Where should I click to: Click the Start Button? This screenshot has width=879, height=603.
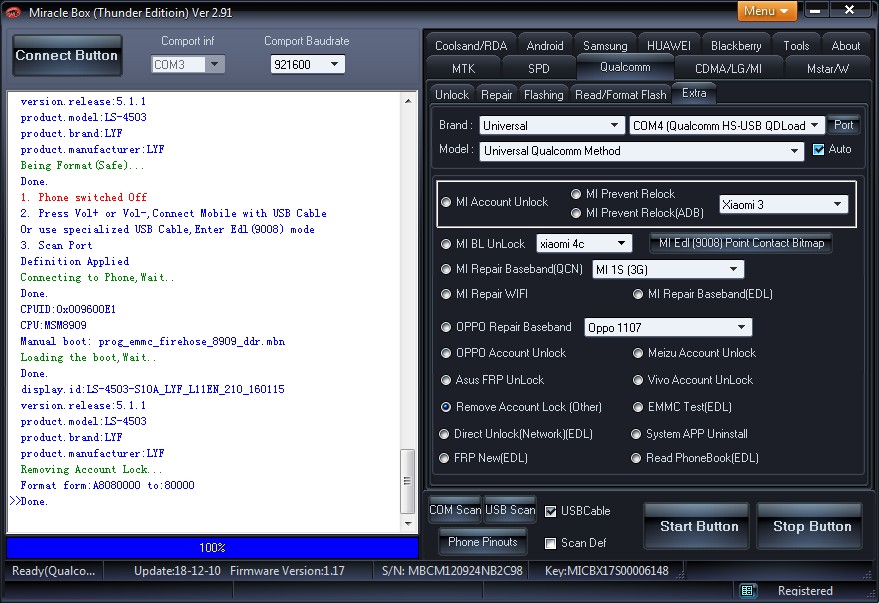point(698,526)
